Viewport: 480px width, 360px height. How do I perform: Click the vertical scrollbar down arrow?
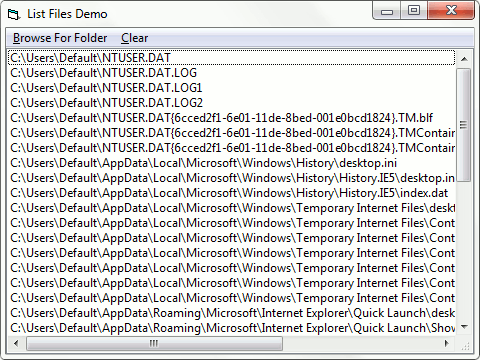click(x=464, y=327)
